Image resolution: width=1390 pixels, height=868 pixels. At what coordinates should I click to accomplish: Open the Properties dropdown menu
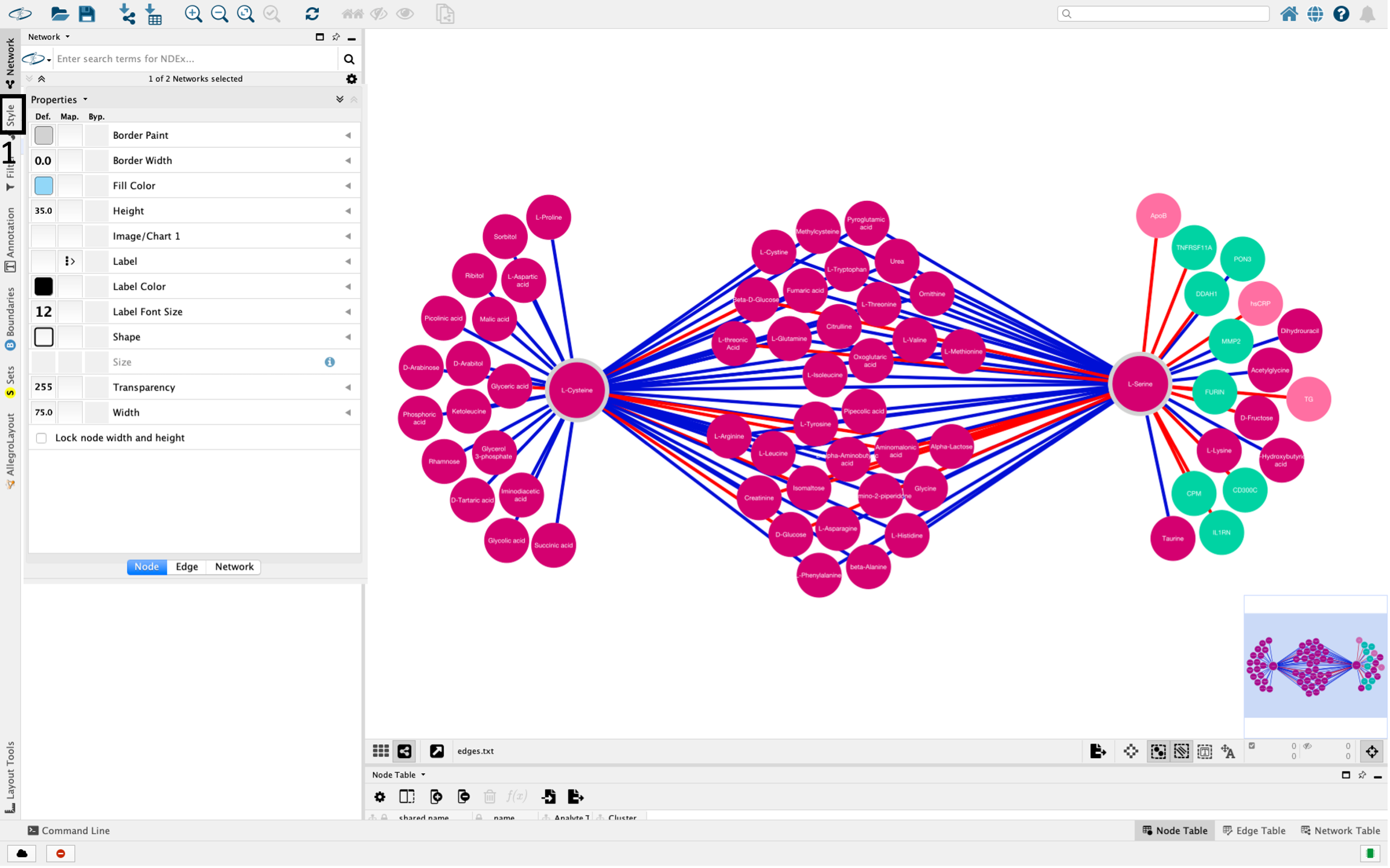tap(59, 100)
